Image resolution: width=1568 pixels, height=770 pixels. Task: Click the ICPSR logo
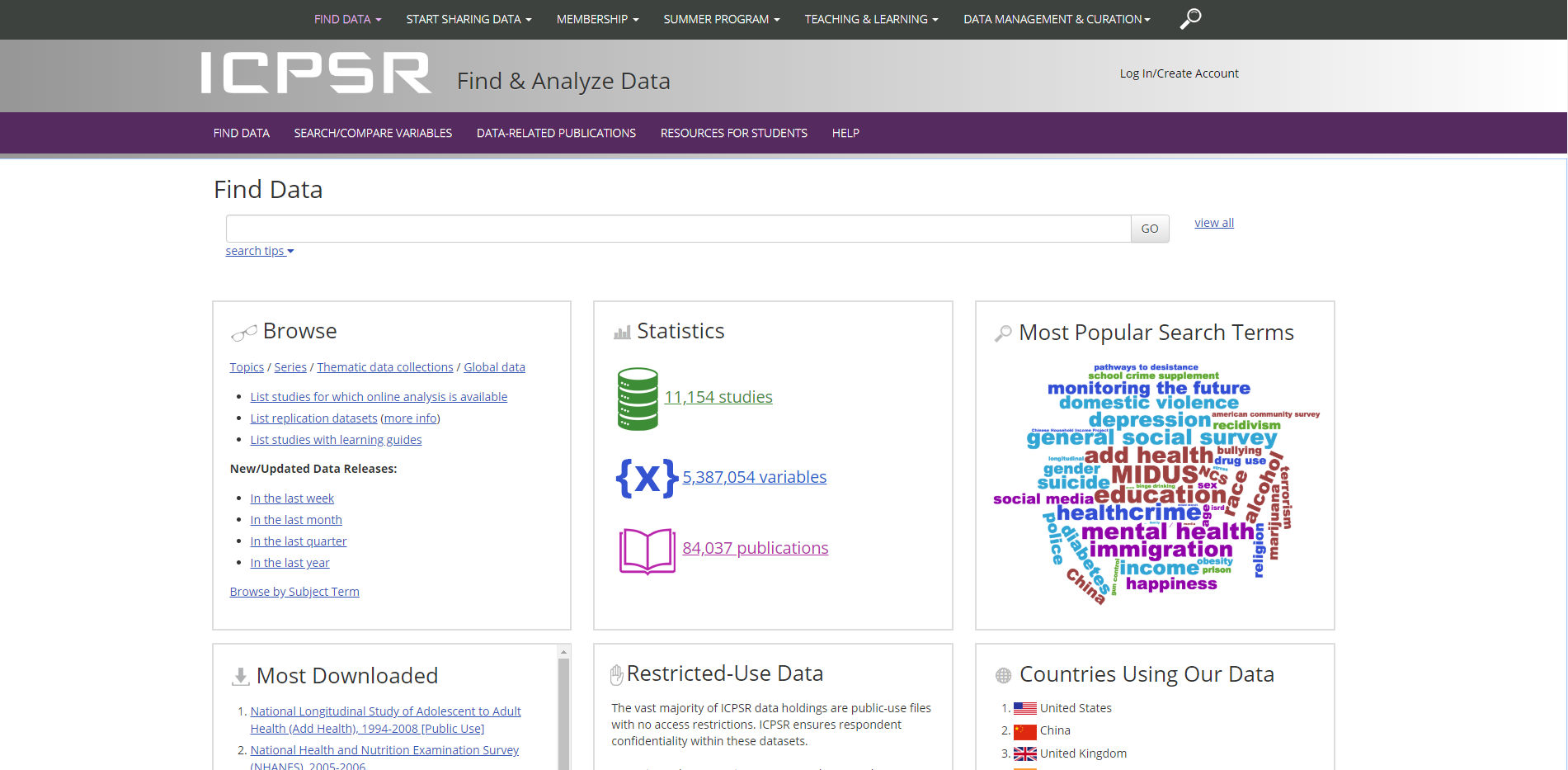[316, 73]
